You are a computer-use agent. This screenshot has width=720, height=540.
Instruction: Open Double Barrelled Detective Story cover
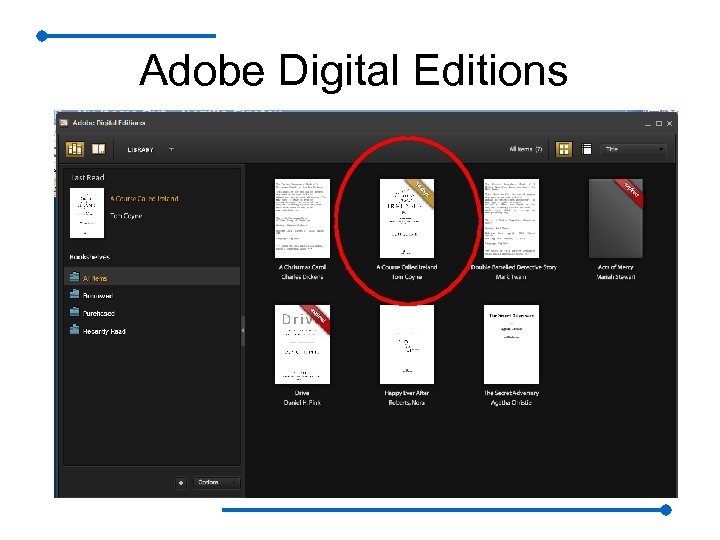511,219
